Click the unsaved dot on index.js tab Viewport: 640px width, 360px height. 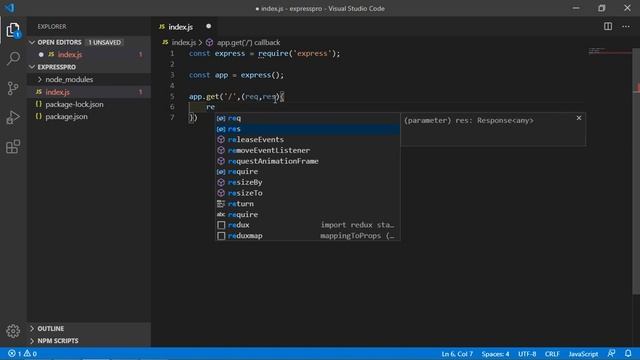click(x=209, y=27)
